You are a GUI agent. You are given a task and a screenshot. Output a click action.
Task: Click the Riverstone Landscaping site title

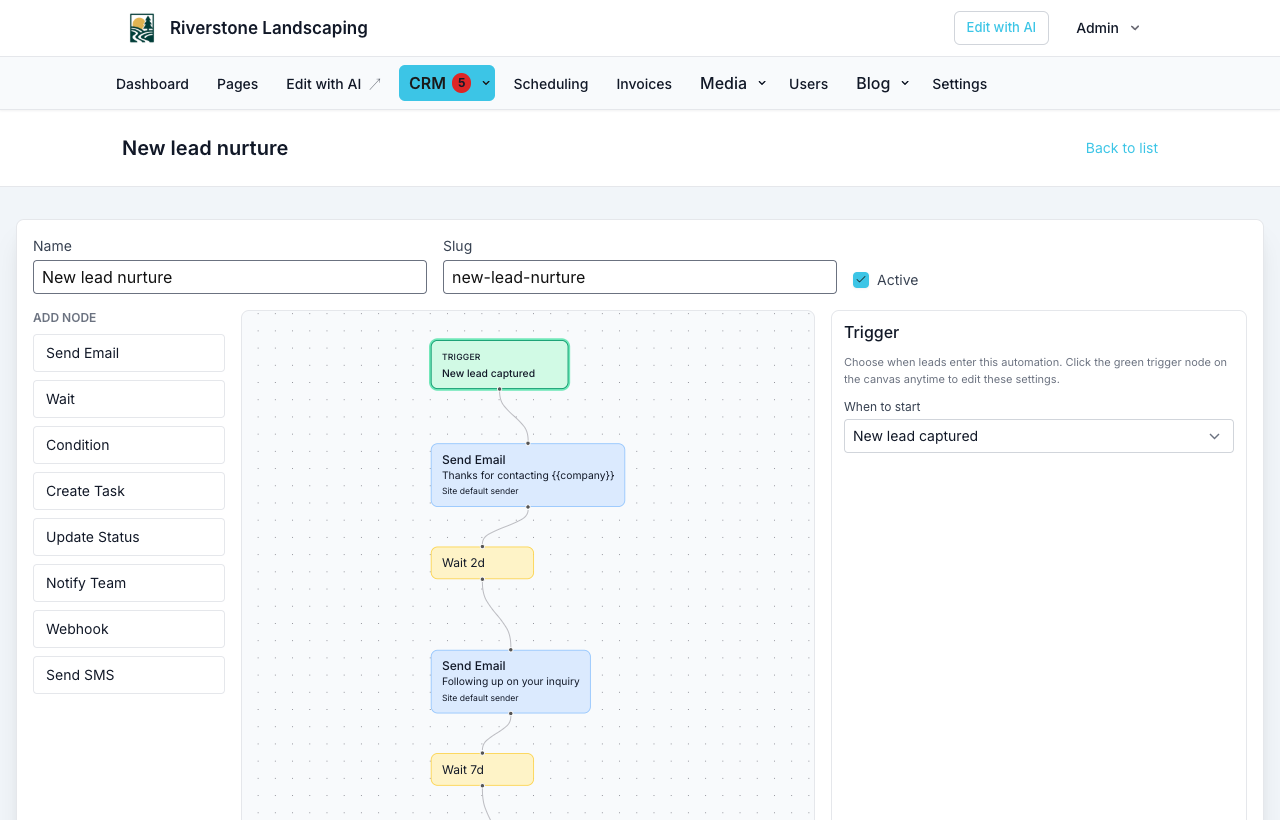click(269, 28)
